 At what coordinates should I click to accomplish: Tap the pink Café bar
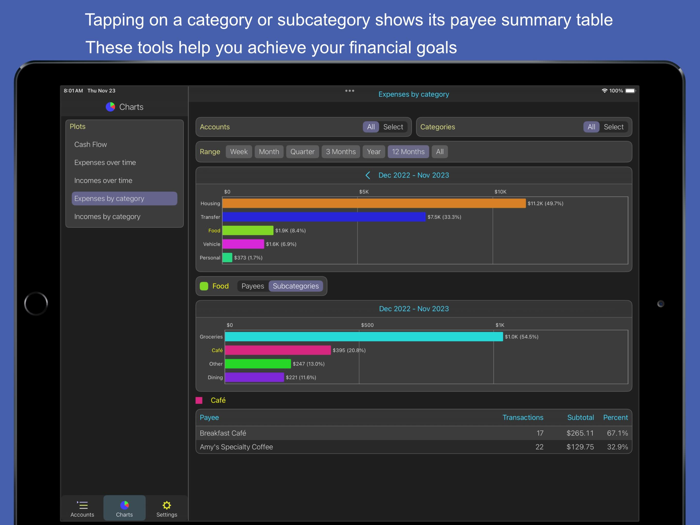click(278, 350)
